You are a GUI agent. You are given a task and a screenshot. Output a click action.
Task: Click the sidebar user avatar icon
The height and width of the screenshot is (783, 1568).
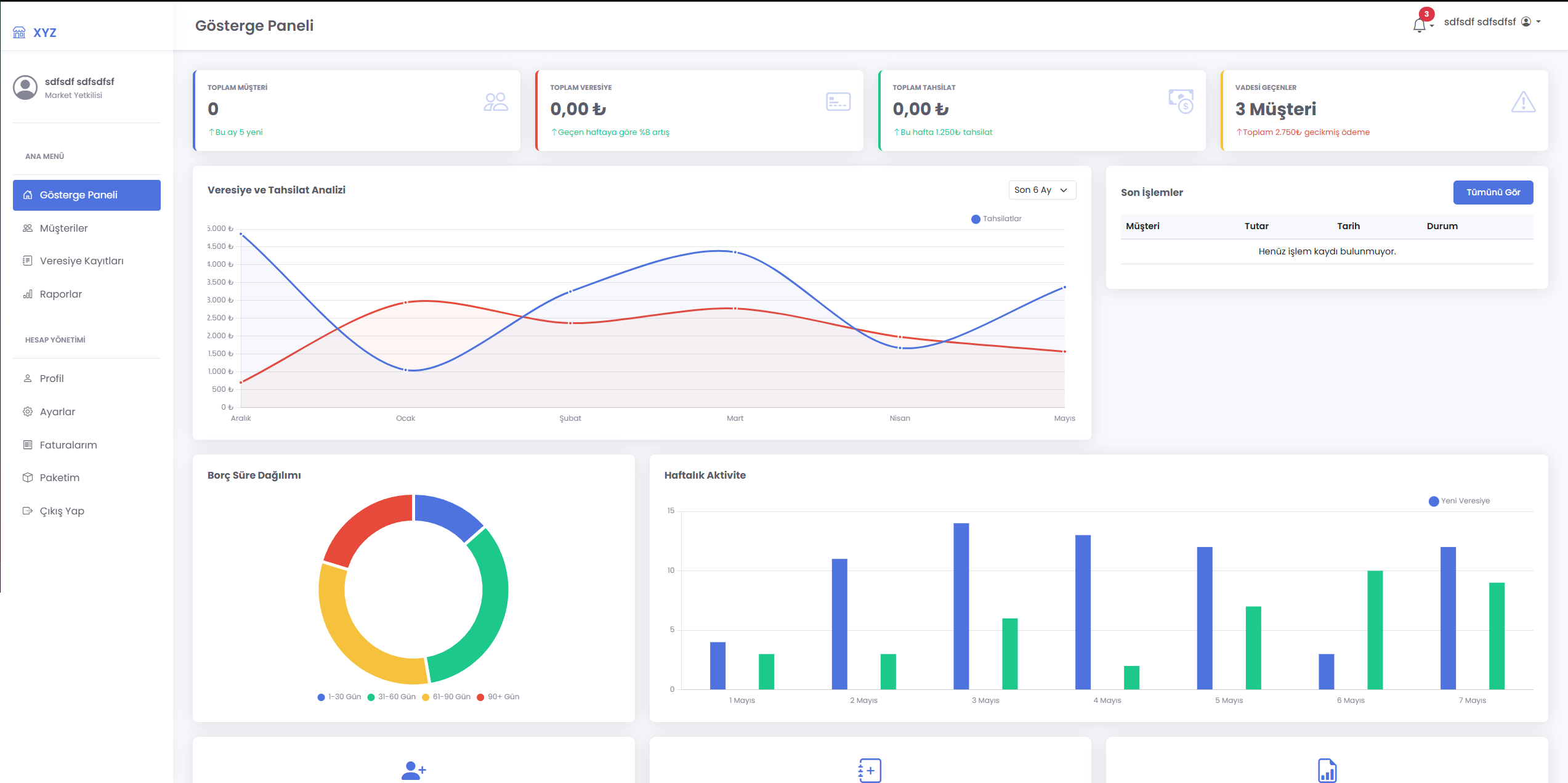click(25, 87)
